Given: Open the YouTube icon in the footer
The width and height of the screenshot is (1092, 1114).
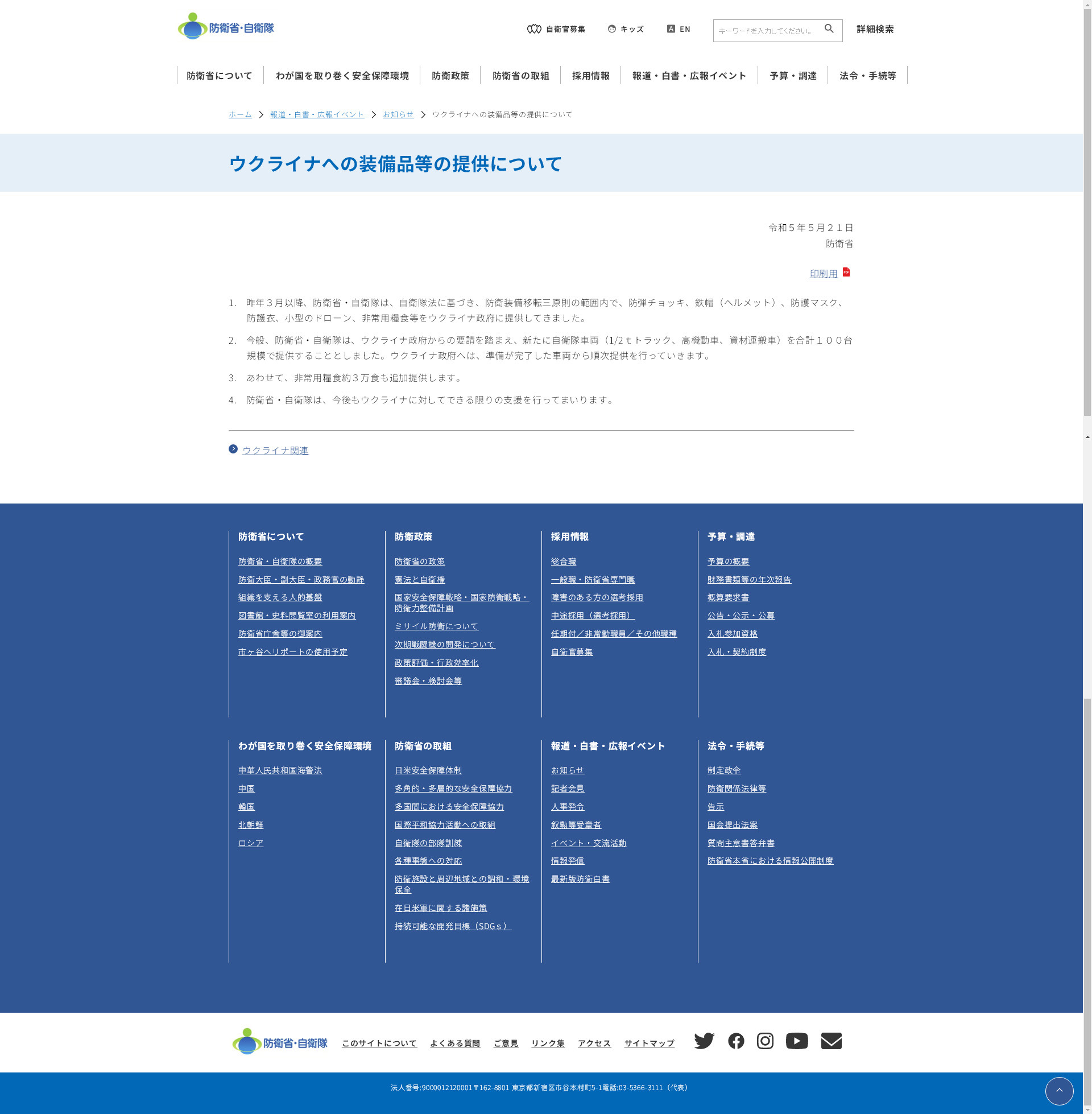Looking at the screenshot, I should coord(797,1041).
